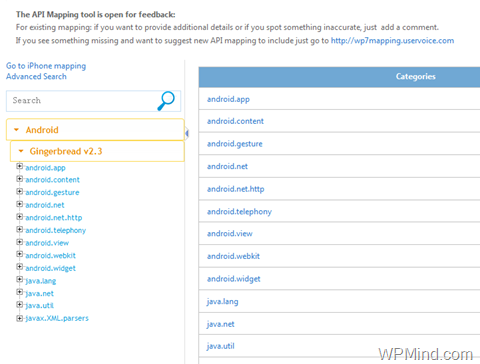Open android.widget category in the table
The height and width of the screenshot is (364, 480).
tap(234, 279)
